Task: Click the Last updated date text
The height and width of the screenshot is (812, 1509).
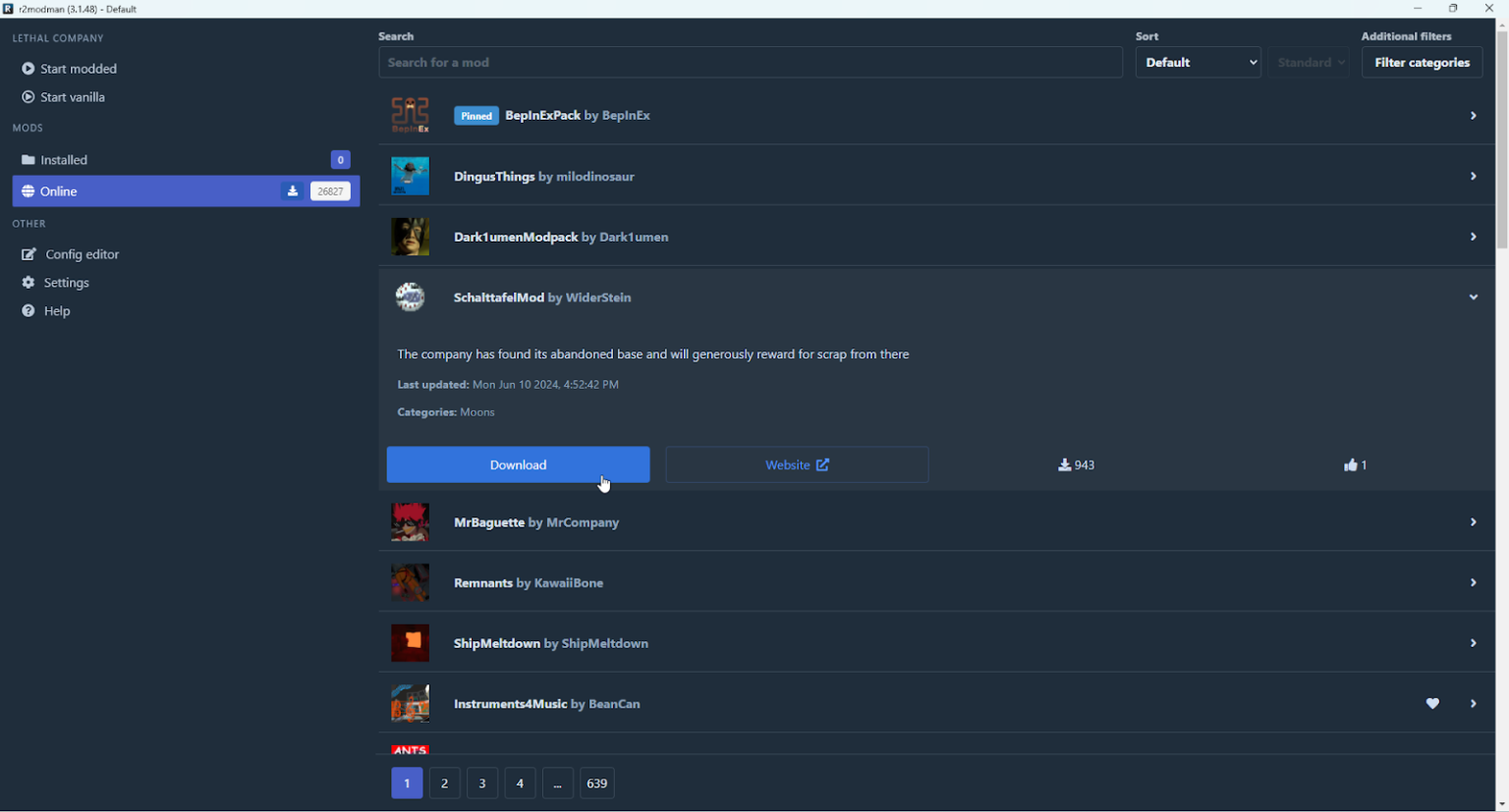Action: (508, 385)
